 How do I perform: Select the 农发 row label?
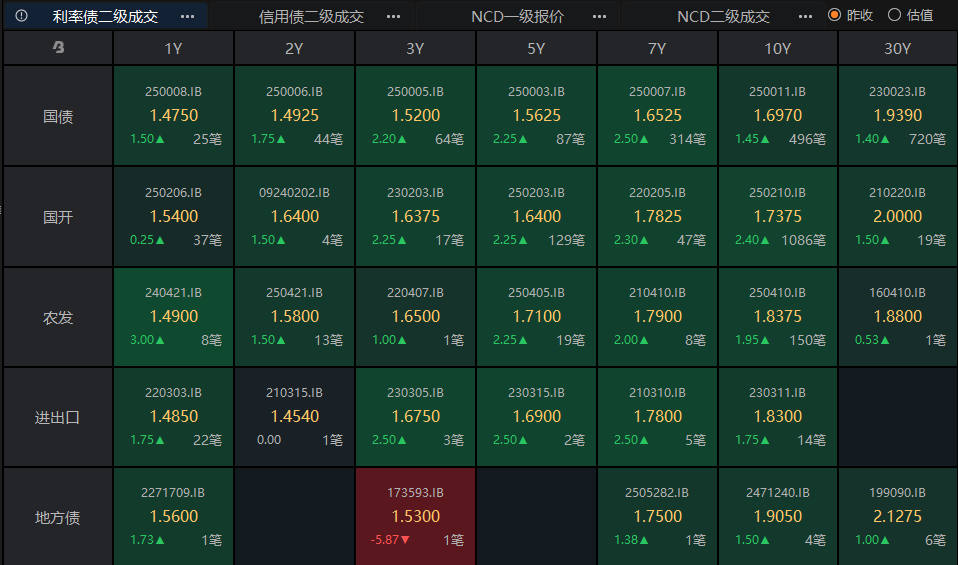58,317
